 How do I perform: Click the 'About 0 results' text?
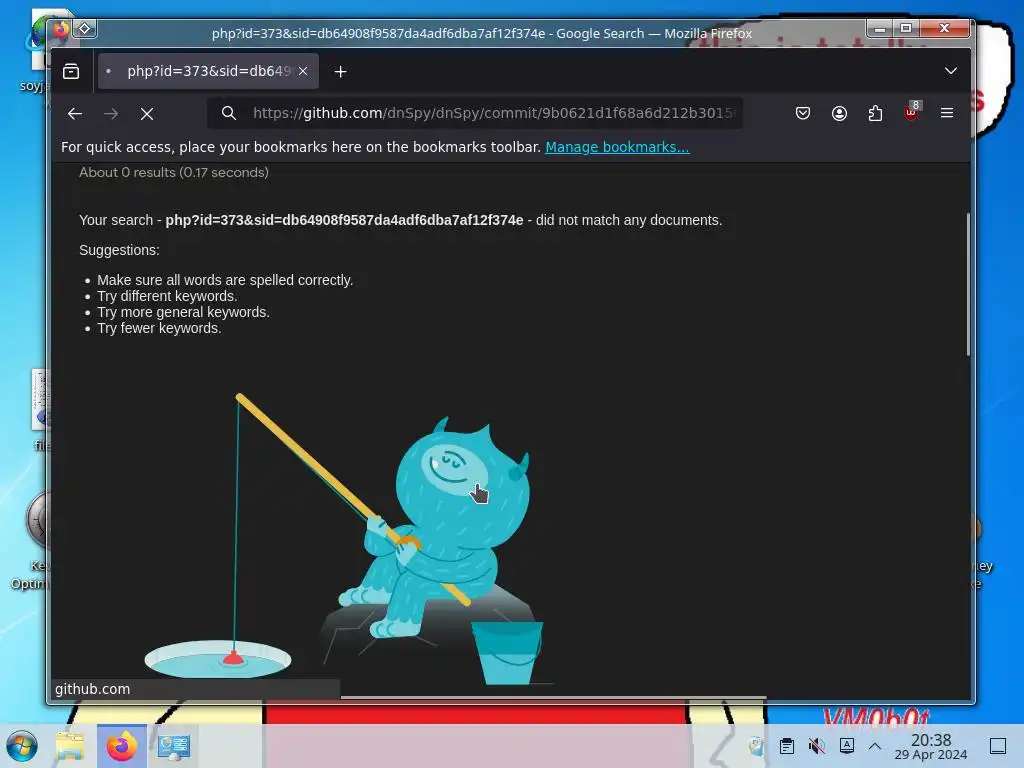tap(174, 172)
